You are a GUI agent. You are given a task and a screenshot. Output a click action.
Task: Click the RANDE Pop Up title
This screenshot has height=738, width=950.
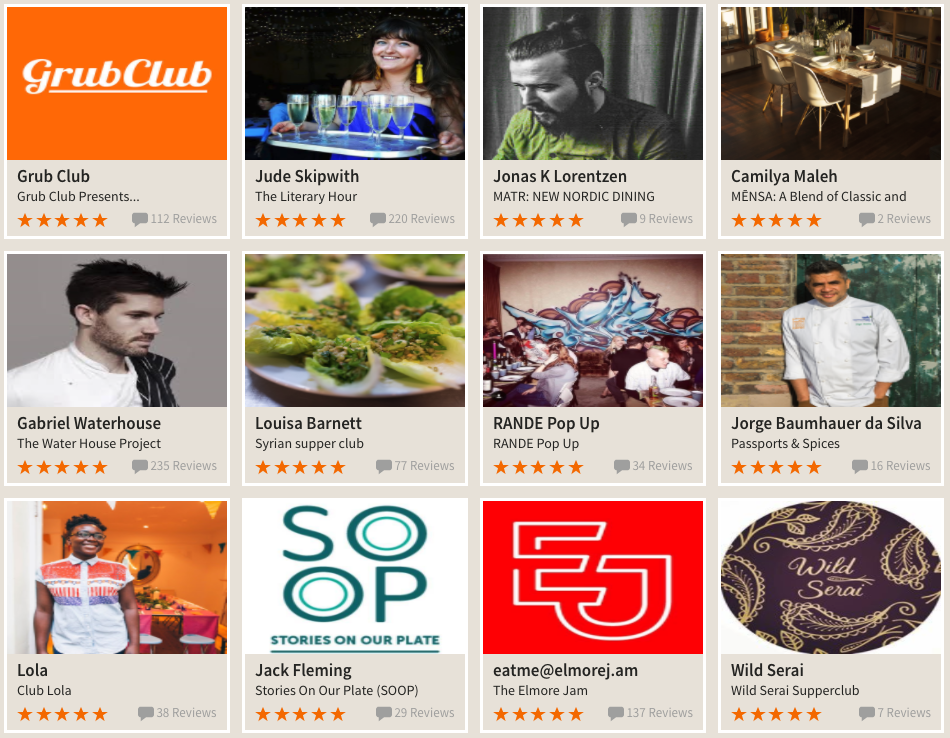[546, 423]
